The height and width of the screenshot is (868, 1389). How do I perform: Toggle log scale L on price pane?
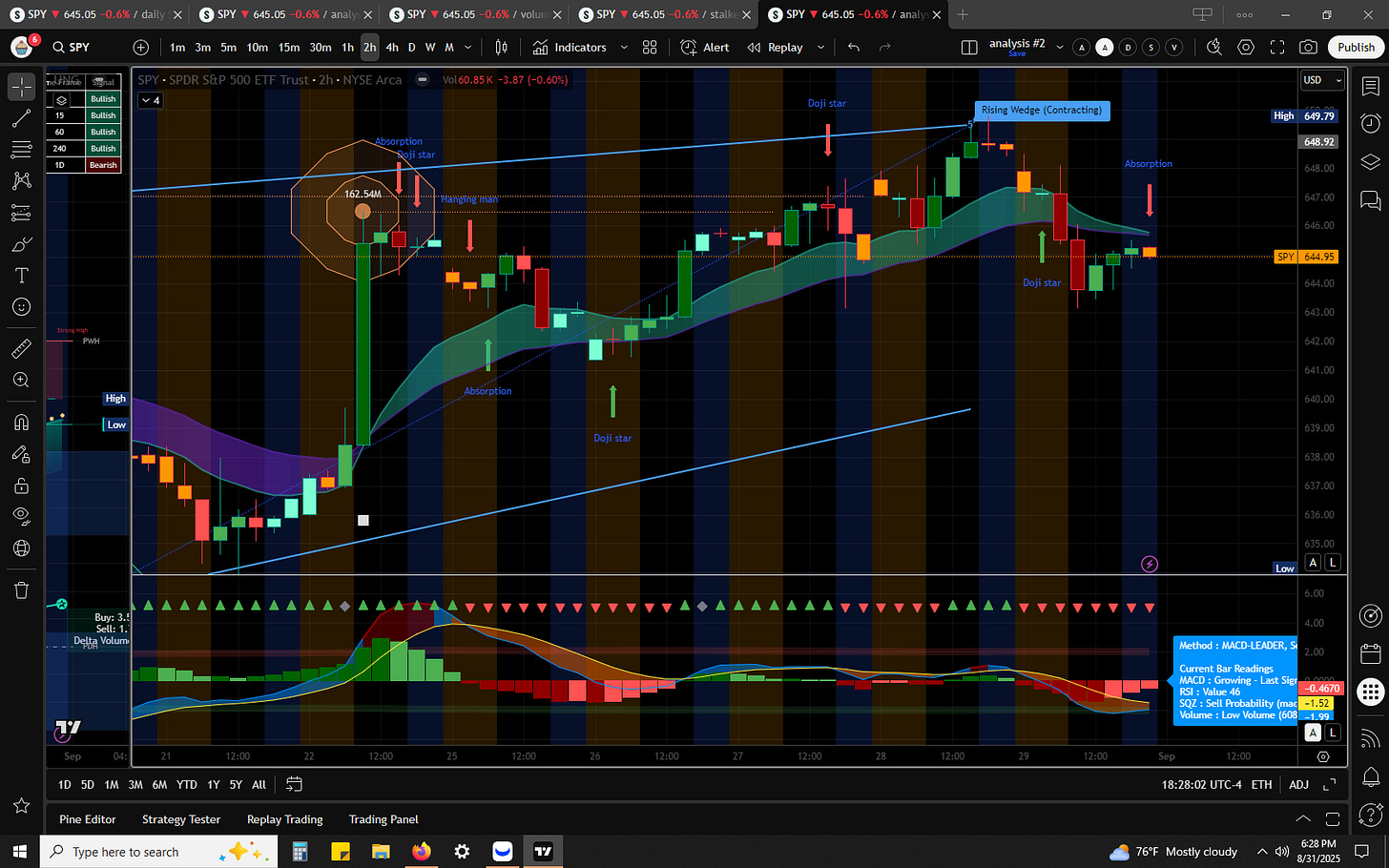[1333, 563]
